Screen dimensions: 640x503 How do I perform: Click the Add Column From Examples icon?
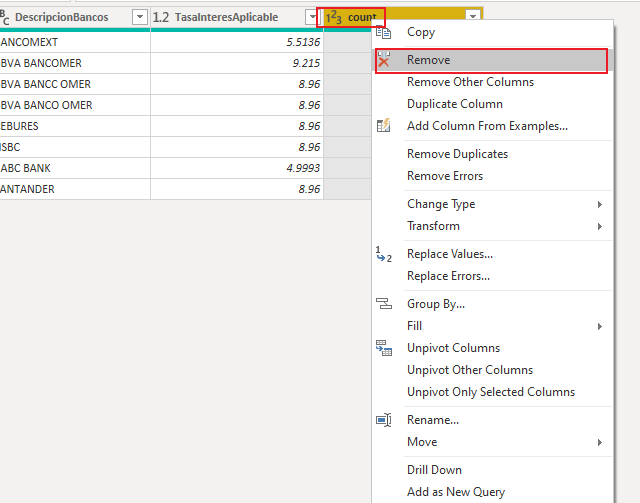(x=384, y=126)
